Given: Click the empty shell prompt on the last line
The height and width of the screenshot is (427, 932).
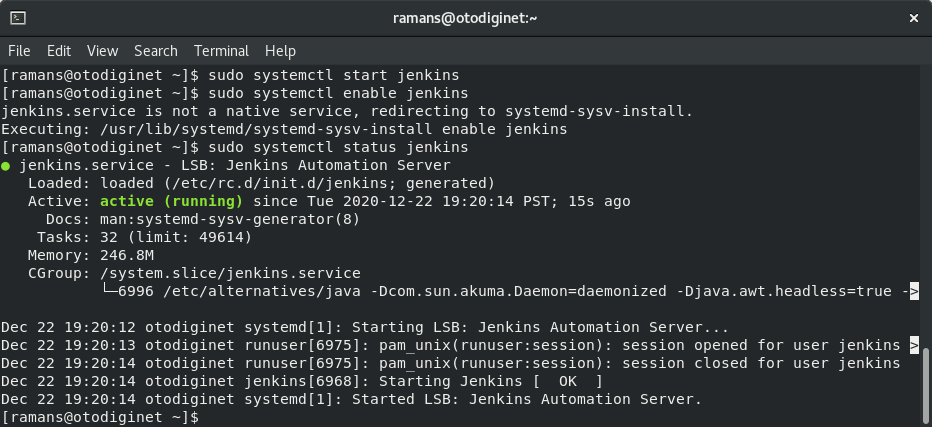Looking at the screenshot, I should 100,417.
